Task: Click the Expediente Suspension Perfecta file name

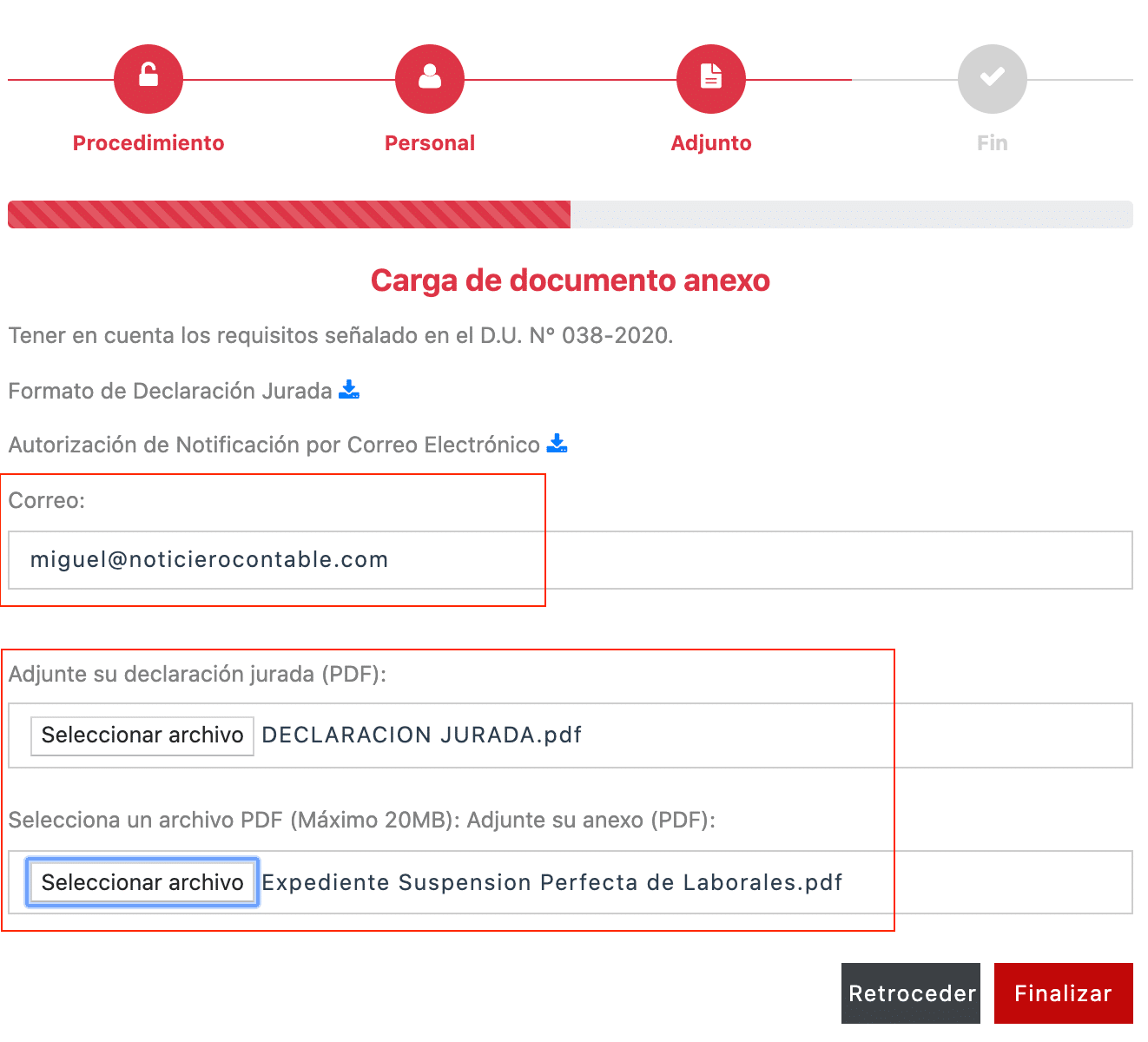Action: tap(551, 883)
